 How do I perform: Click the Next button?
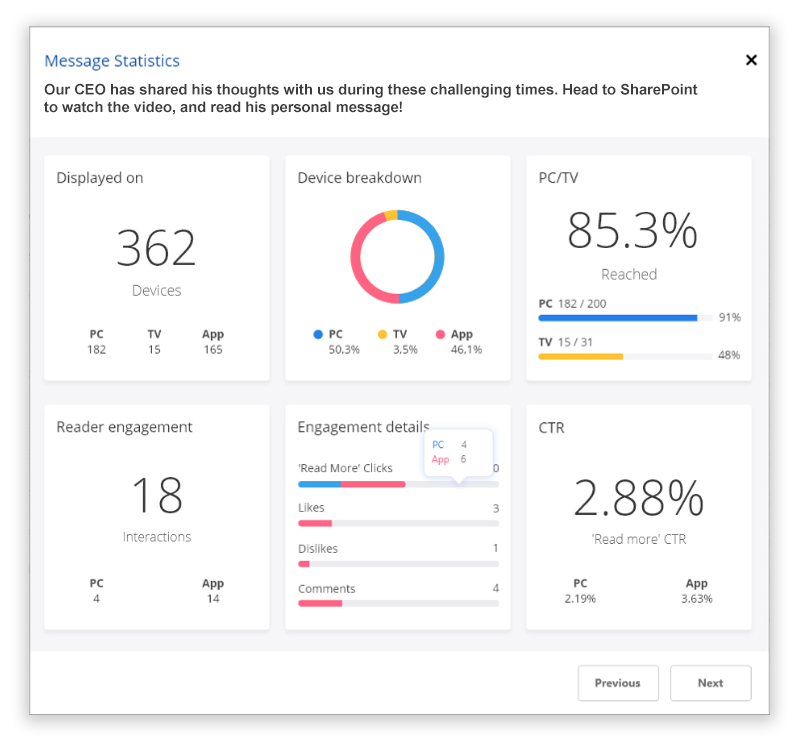[710, 683]
